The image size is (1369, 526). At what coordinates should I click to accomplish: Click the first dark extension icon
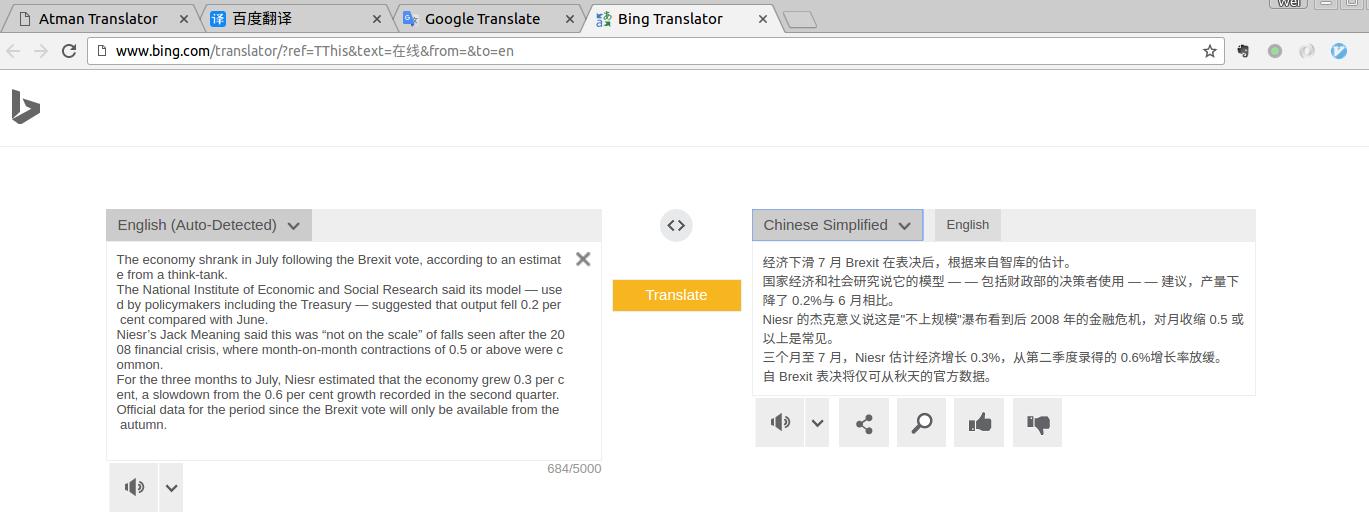(1243, 51)
